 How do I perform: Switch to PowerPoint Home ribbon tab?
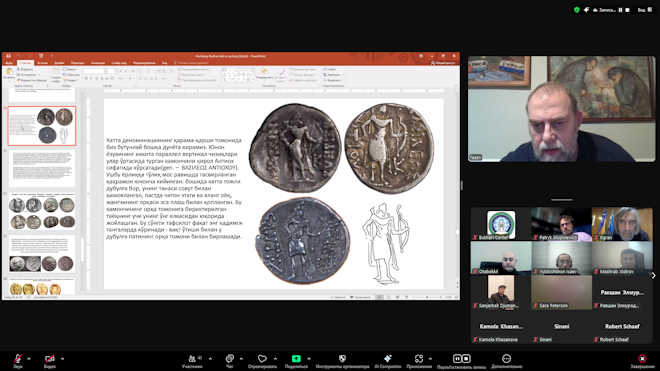click(25, 63)
